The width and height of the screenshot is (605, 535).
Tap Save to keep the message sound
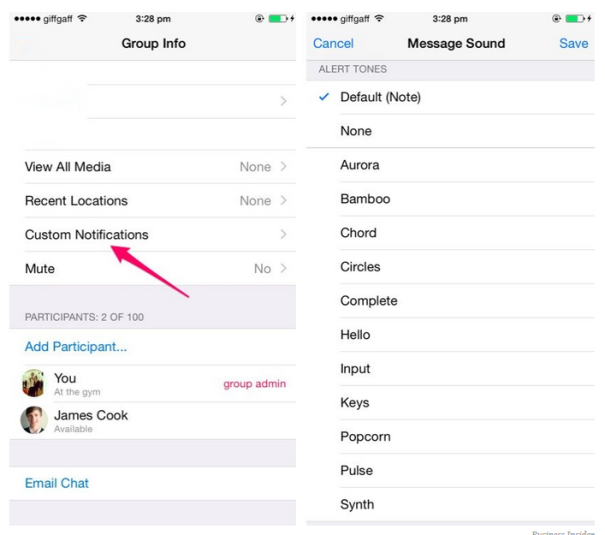pos(574,43)
